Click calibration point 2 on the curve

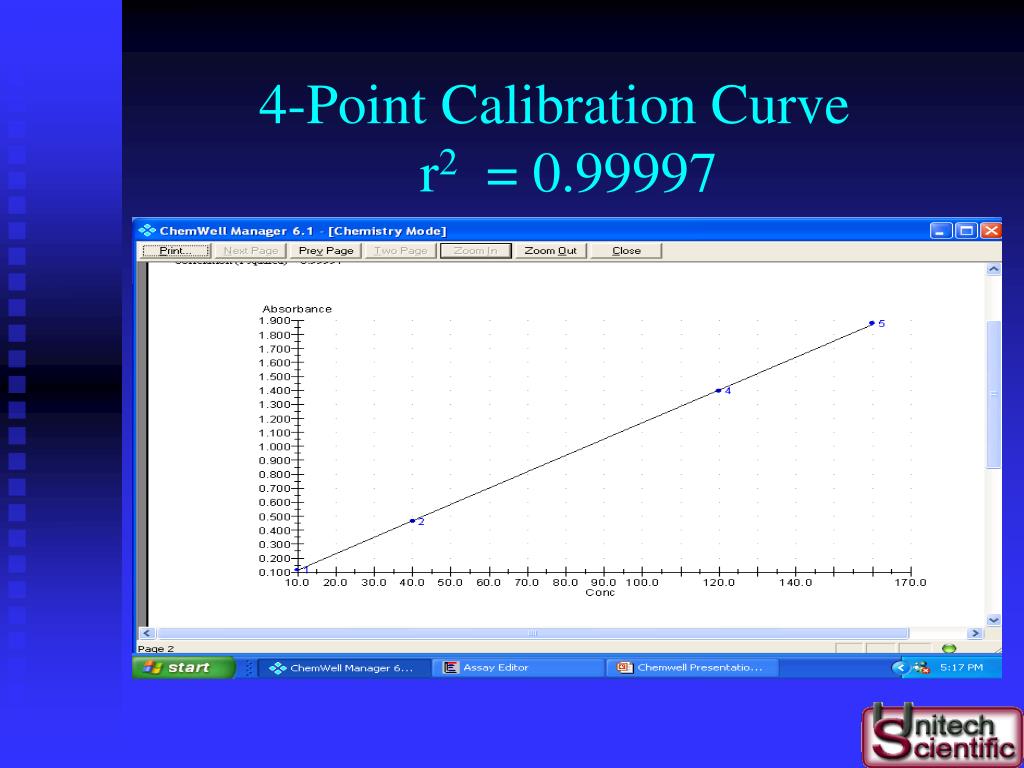coord(412,521)
